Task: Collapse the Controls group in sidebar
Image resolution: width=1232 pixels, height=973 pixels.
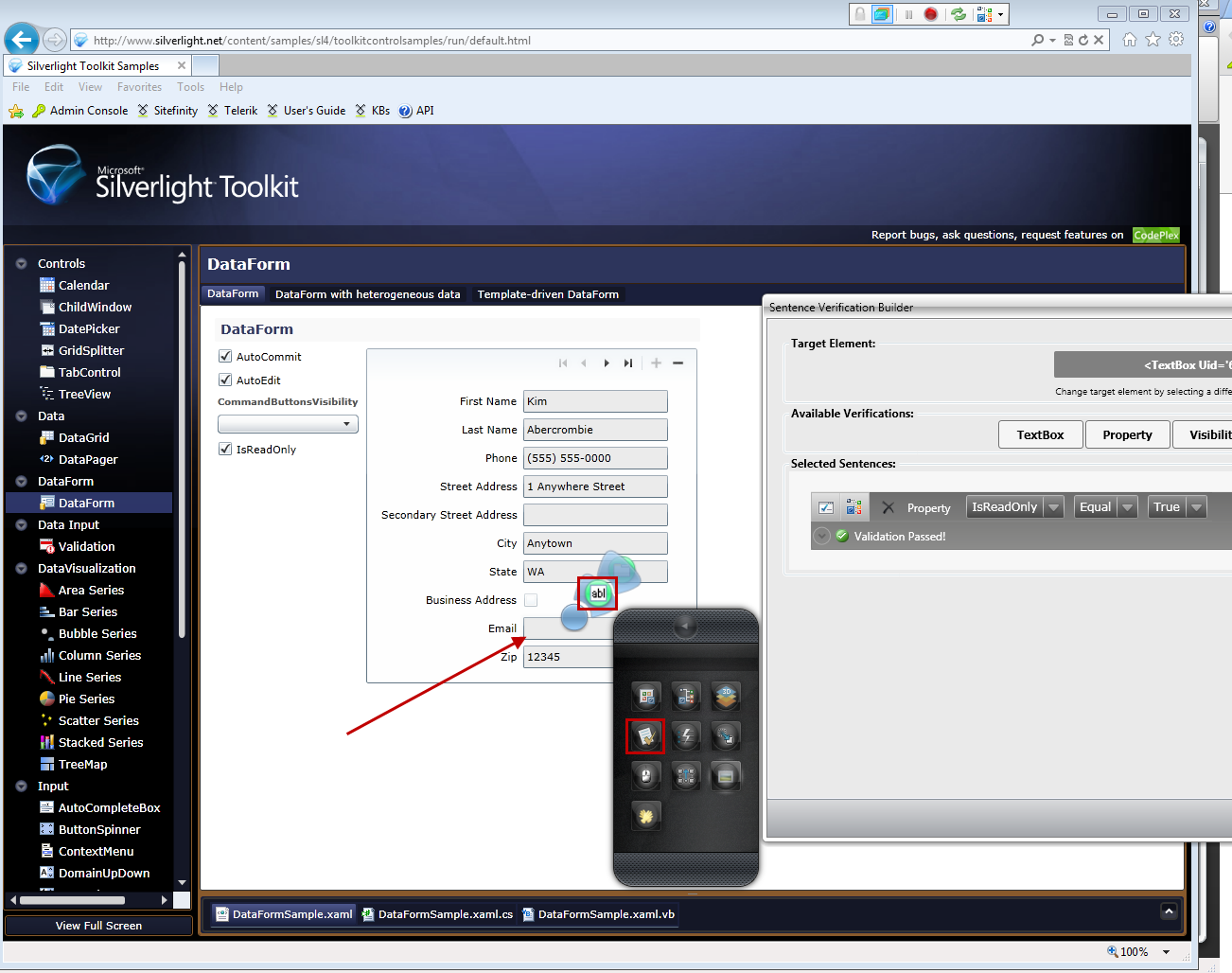Action: [21, 263]
